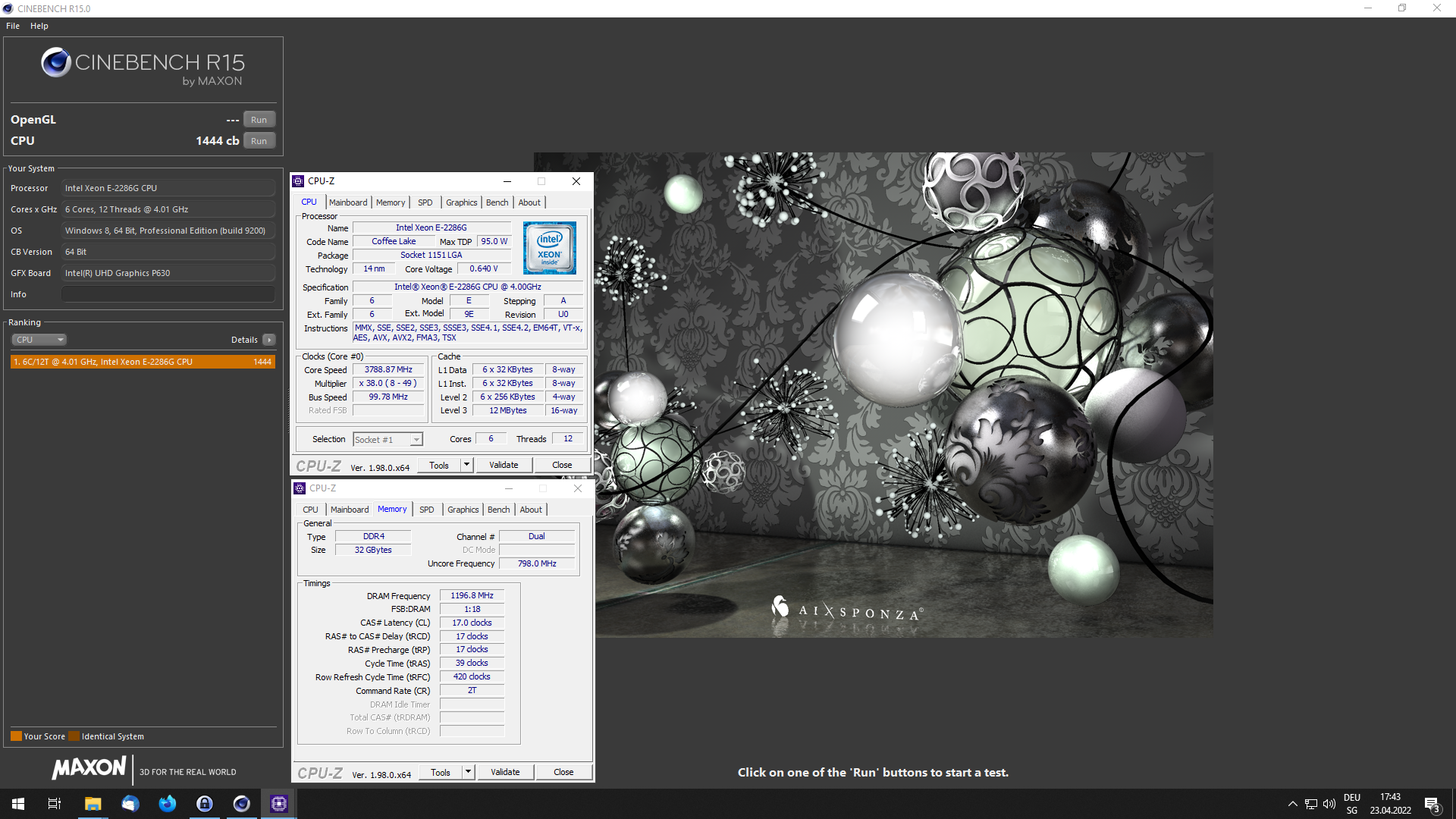Click the Info input field
Image resolution: width=1456 pixels, height=819 pixels.
click(x=168, y=294)
